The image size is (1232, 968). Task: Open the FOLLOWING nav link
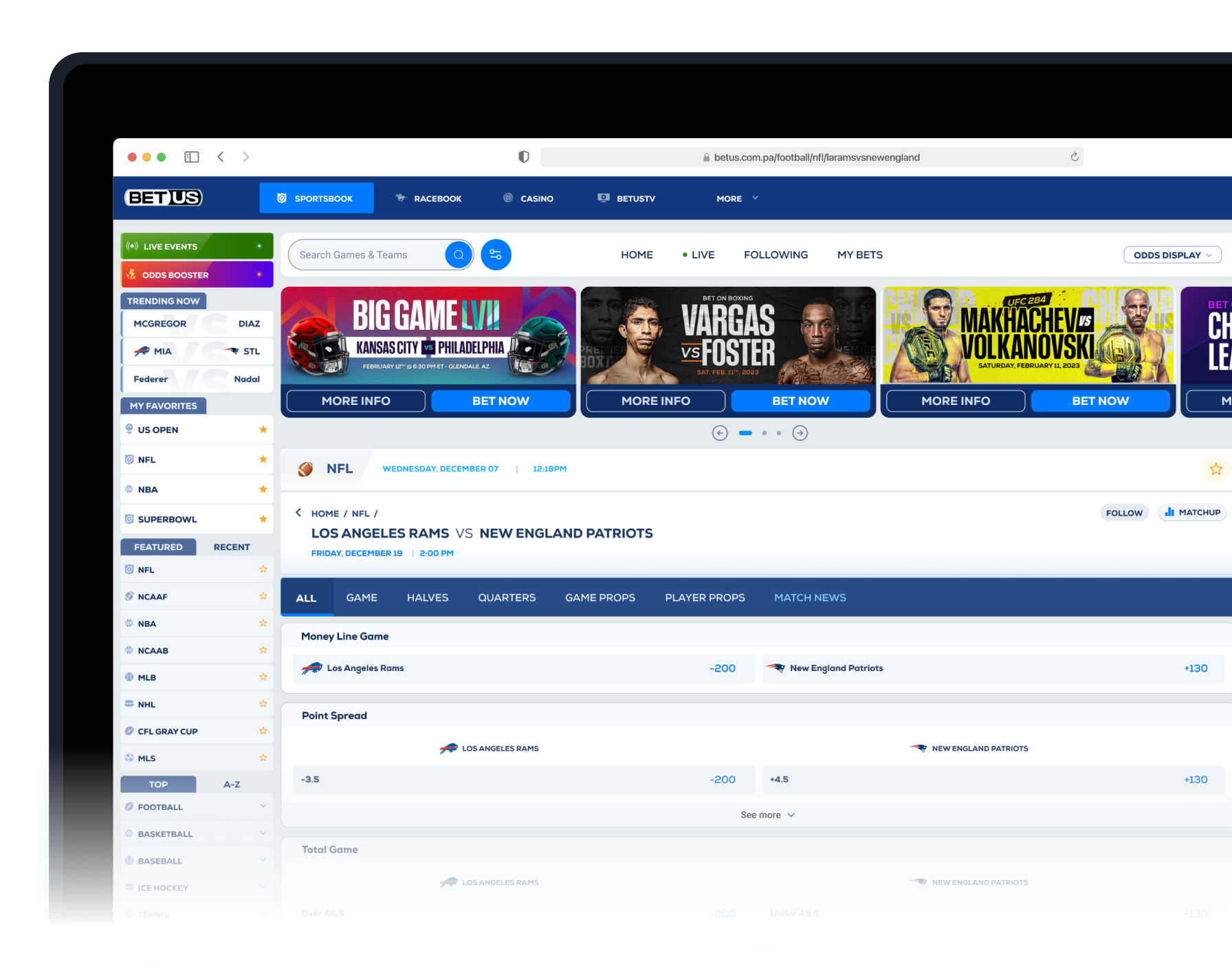click(775, 255)
